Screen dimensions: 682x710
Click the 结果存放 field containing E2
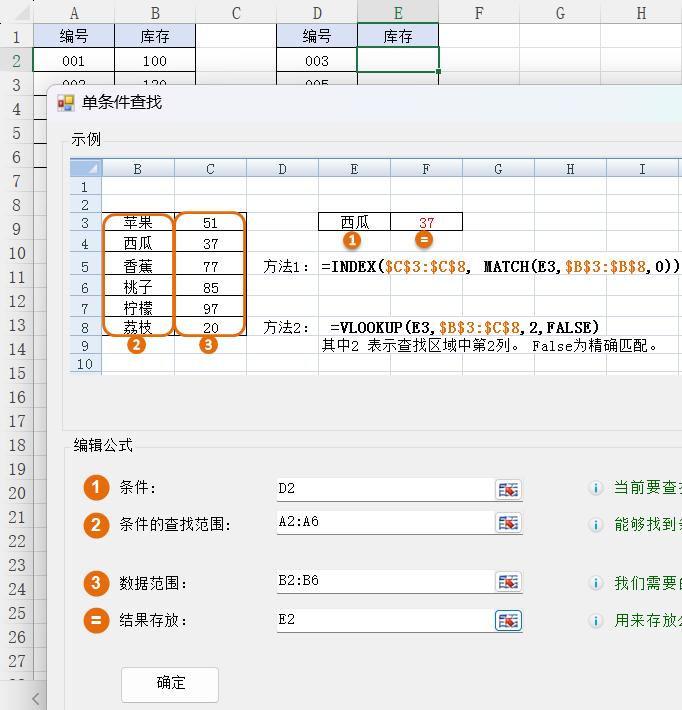click(385, 620)
